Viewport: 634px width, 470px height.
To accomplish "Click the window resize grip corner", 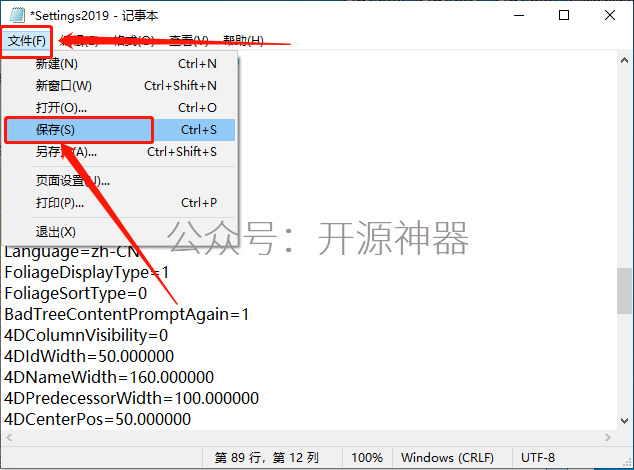I will (628, 464).
